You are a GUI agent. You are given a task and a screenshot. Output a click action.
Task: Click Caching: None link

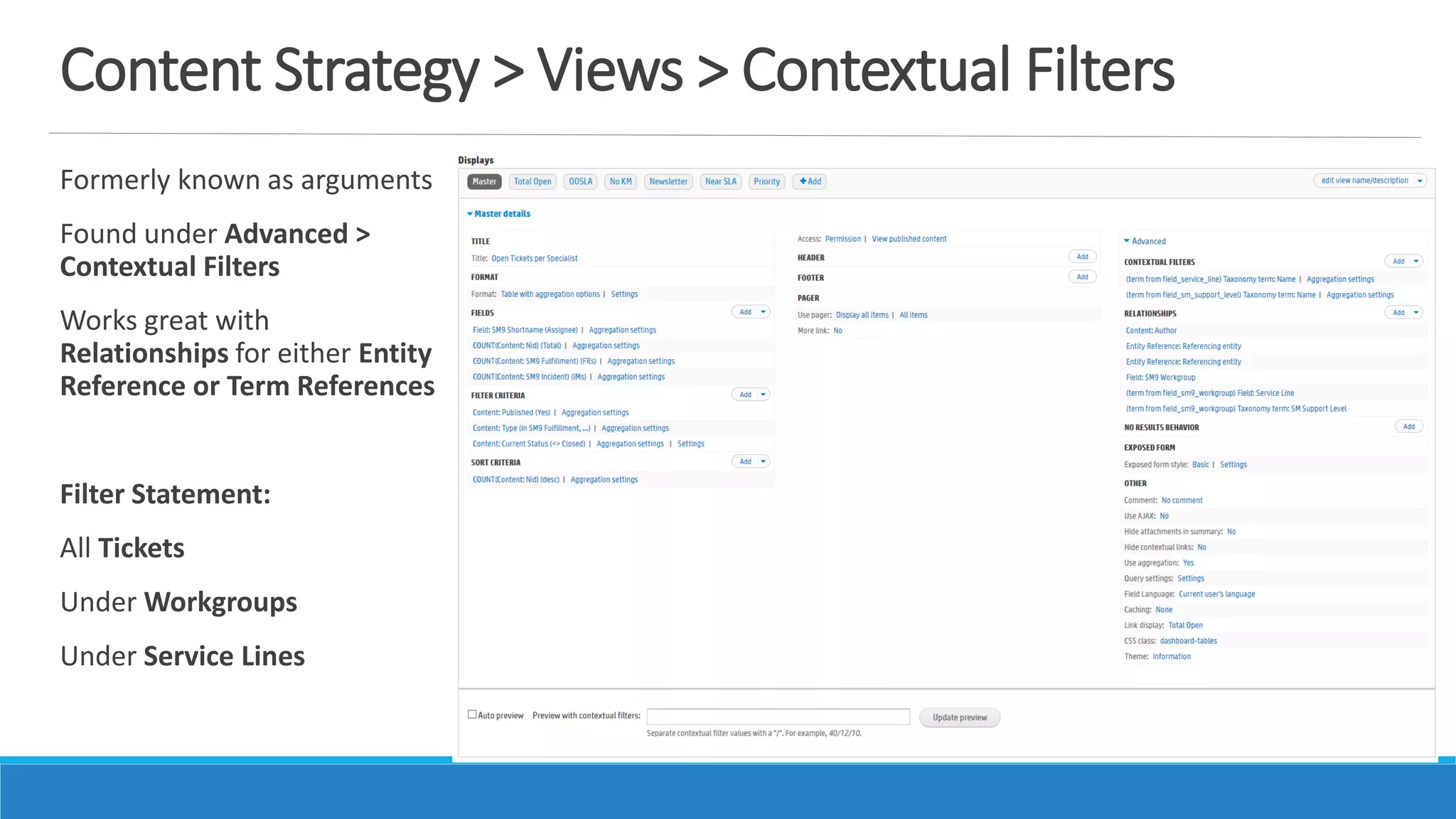(1164, 610)
